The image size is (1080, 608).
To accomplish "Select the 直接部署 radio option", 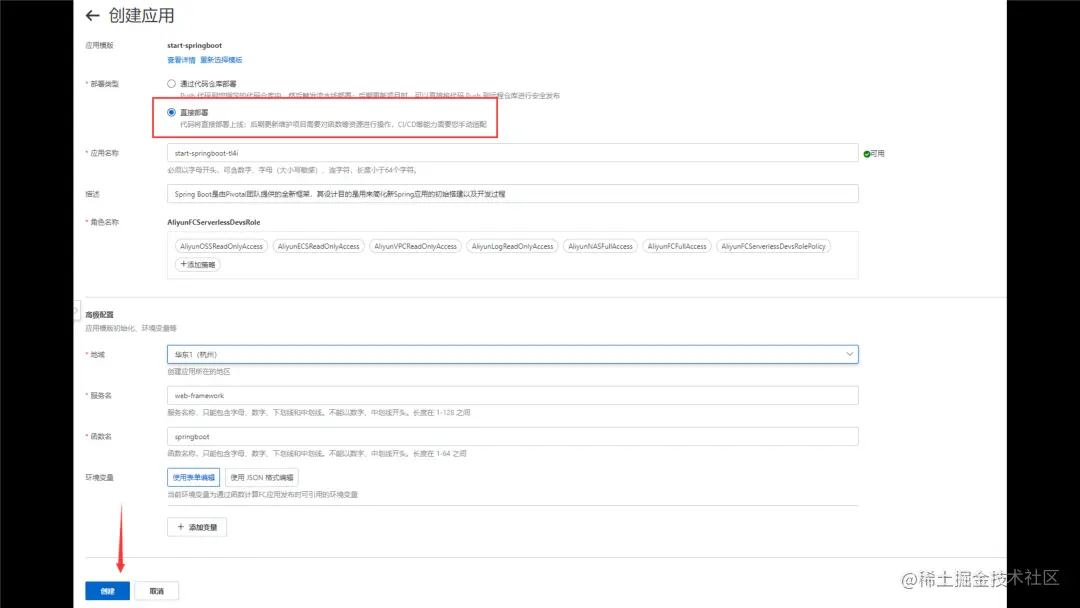I will (x=172, y=112).
